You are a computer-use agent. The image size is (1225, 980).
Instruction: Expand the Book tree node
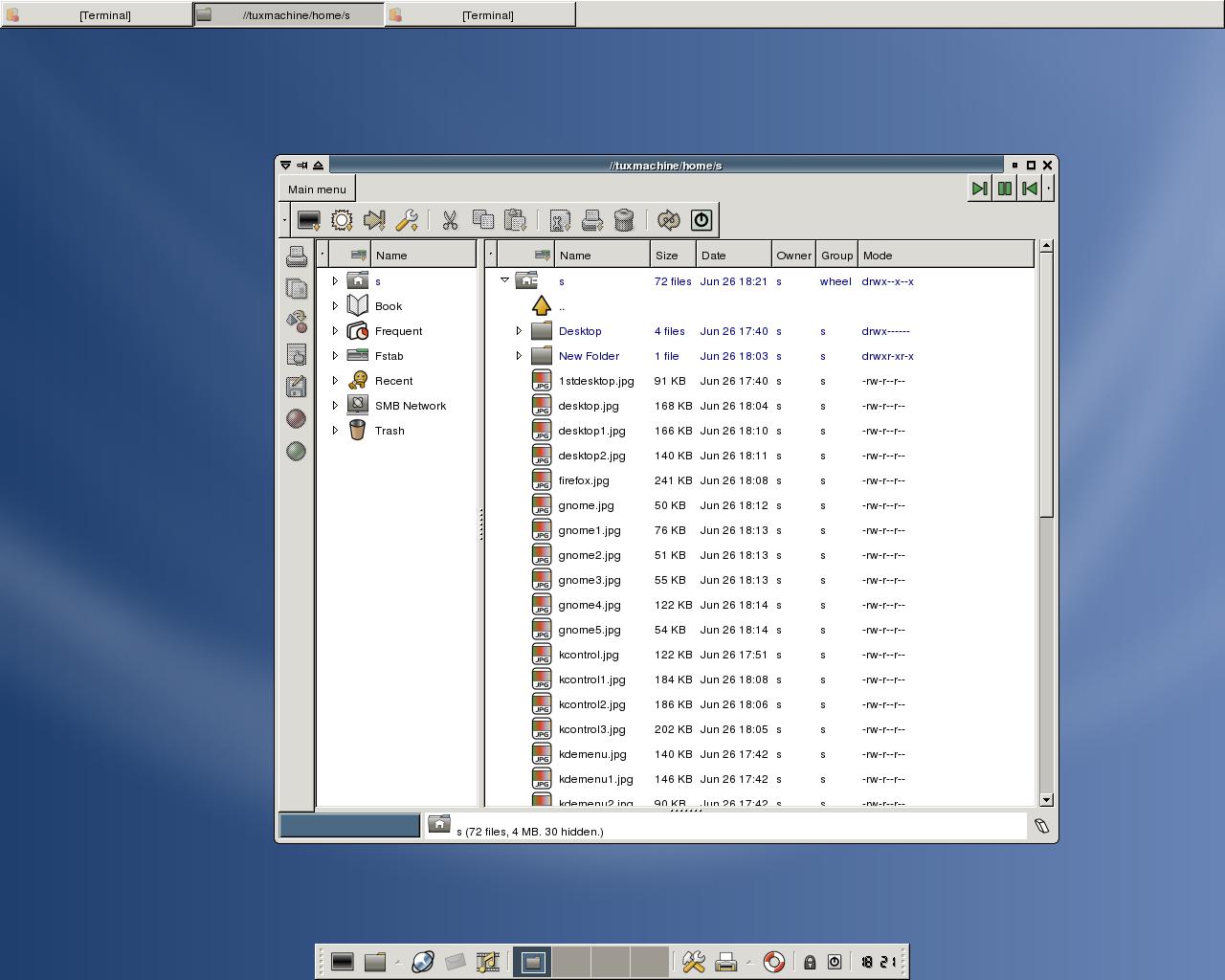tap(335, 306)
